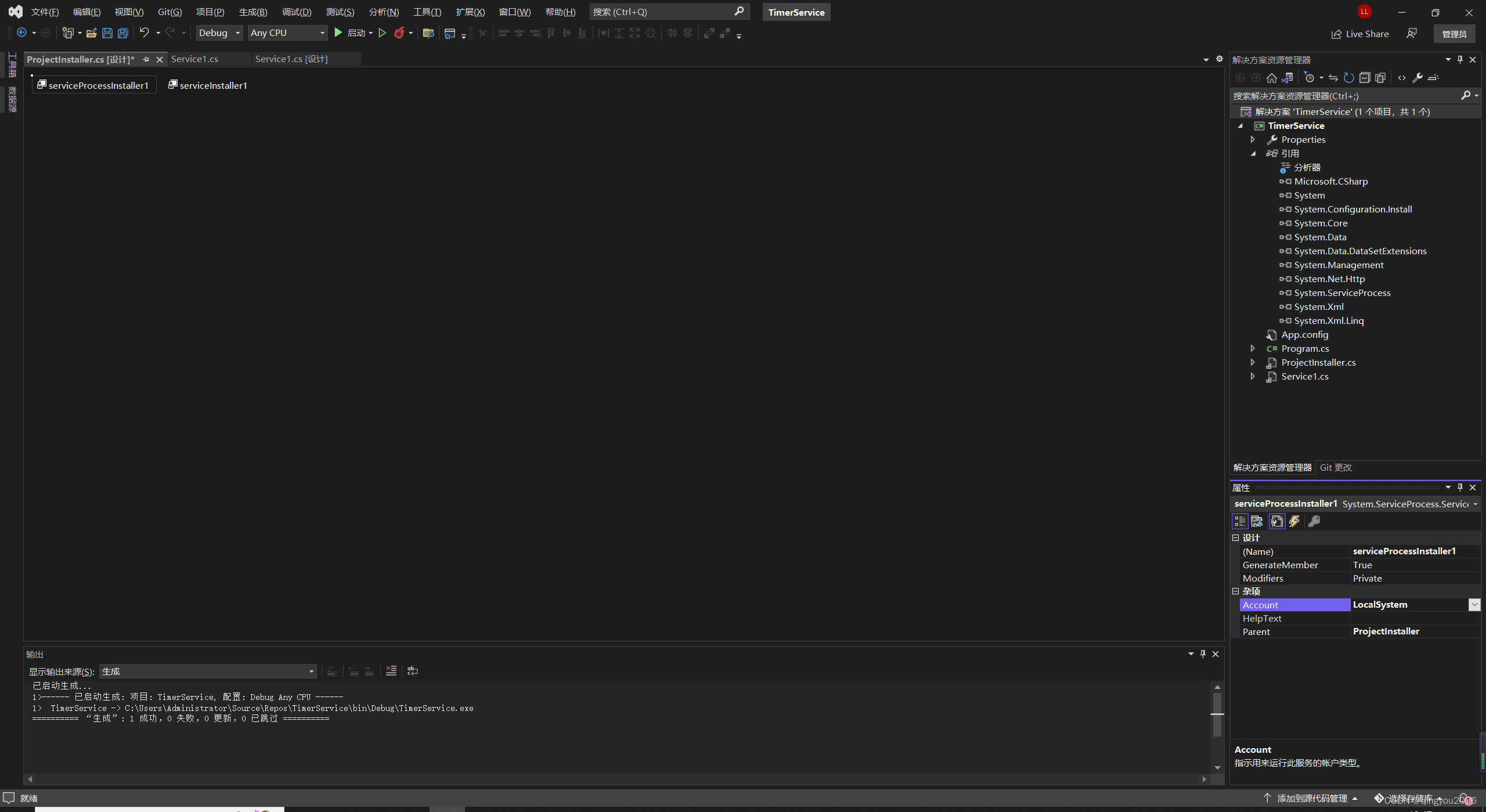Start debugging with the green 启动 button
The height and width of the screenshot is (812, 1486).
[x=350, y=33]
